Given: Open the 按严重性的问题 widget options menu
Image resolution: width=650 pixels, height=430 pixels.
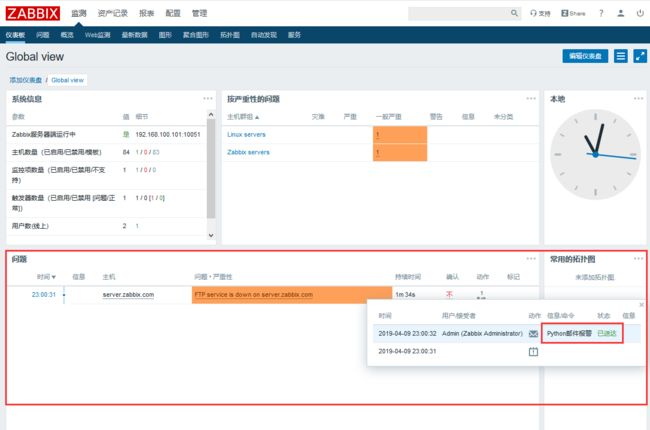Looking at the screenshot, I should [x=531, y=99].
